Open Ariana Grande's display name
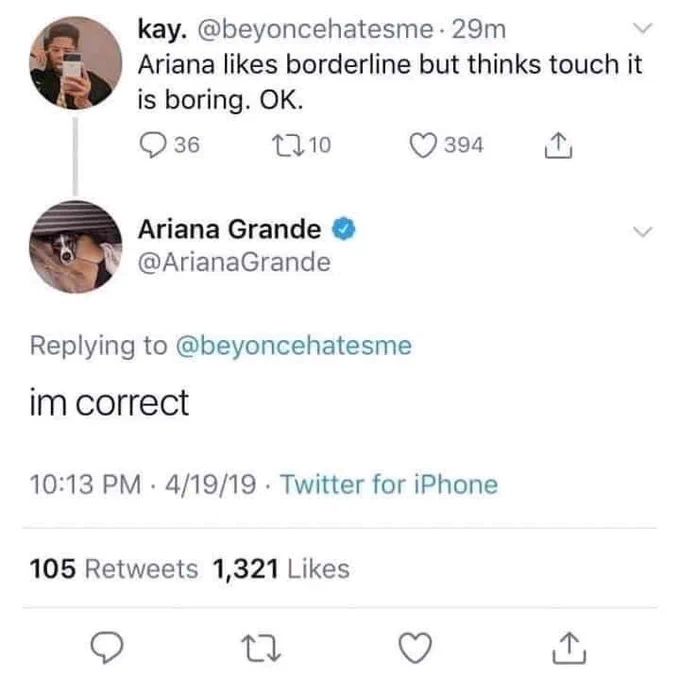680x680 pixels. (229, 229)
